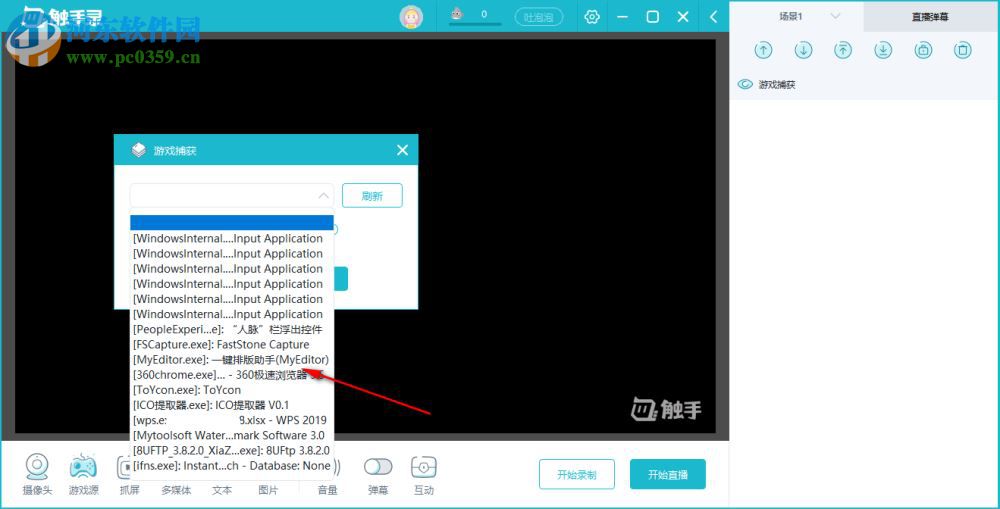
Task: Move the source to the top
Action: pyautogui.click(x=843, y=50)
